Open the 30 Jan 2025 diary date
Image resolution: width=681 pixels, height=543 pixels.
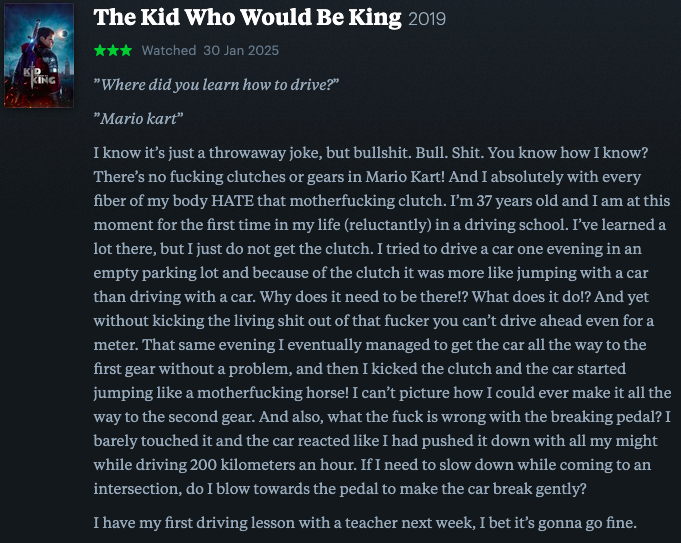click(x=241, y=50)
